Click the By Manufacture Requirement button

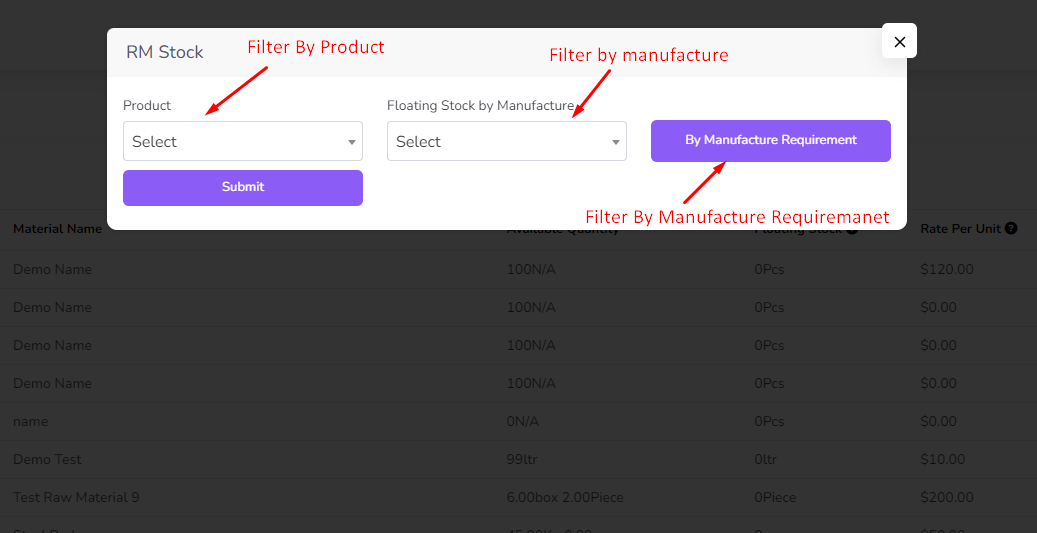(770, 141)
